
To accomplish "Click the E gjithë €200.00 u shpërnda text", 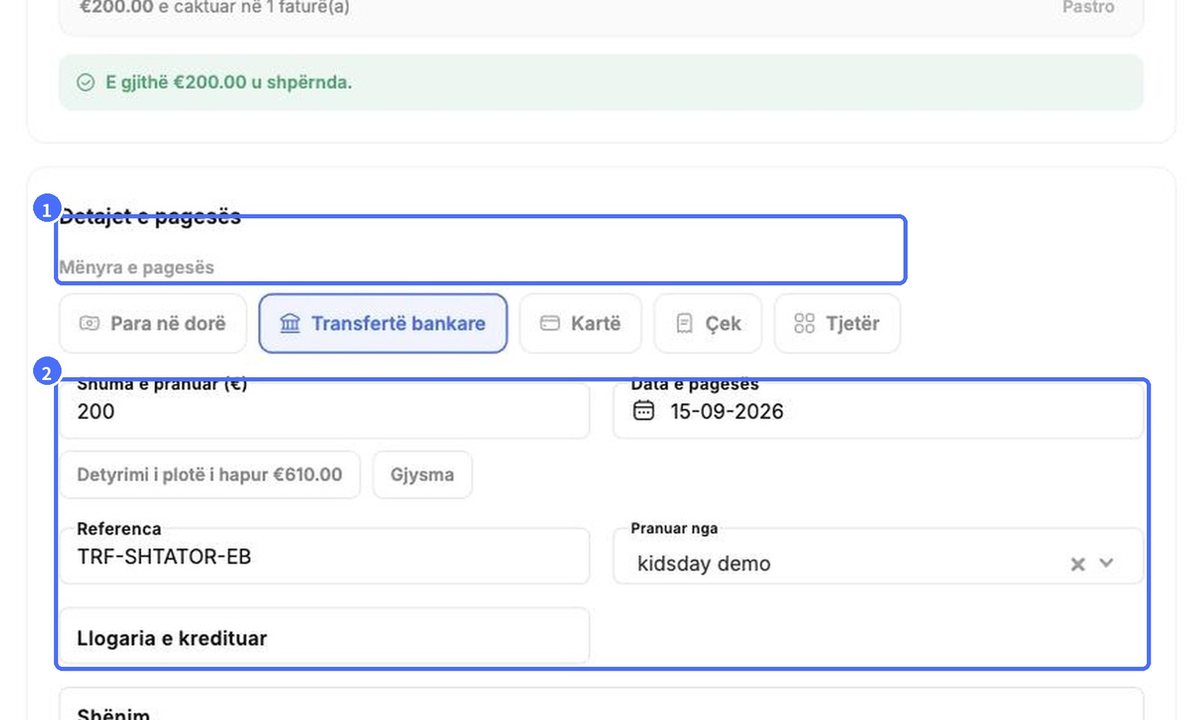I will tap(229, 82).
